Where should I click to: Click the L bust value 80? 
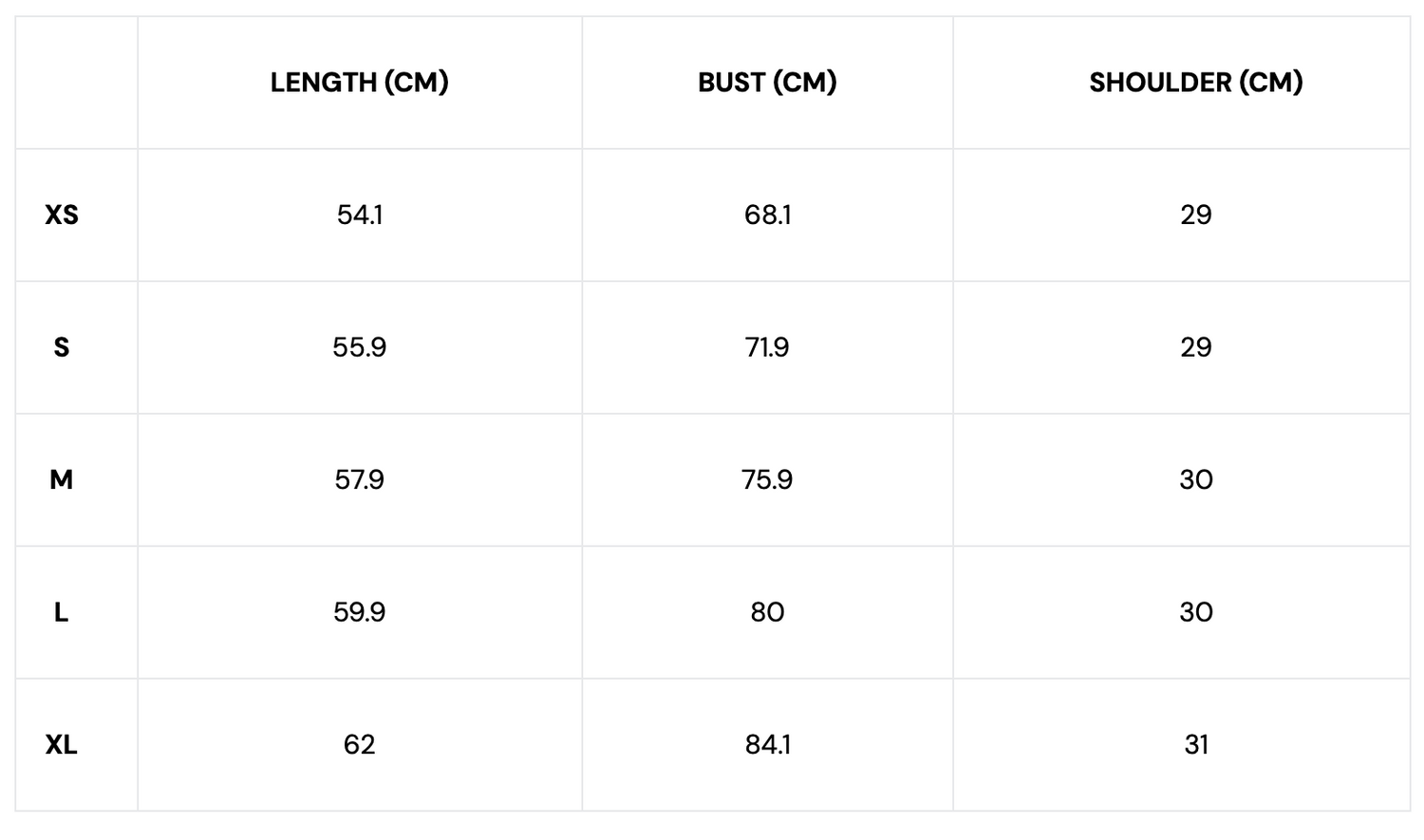[767, 612]
